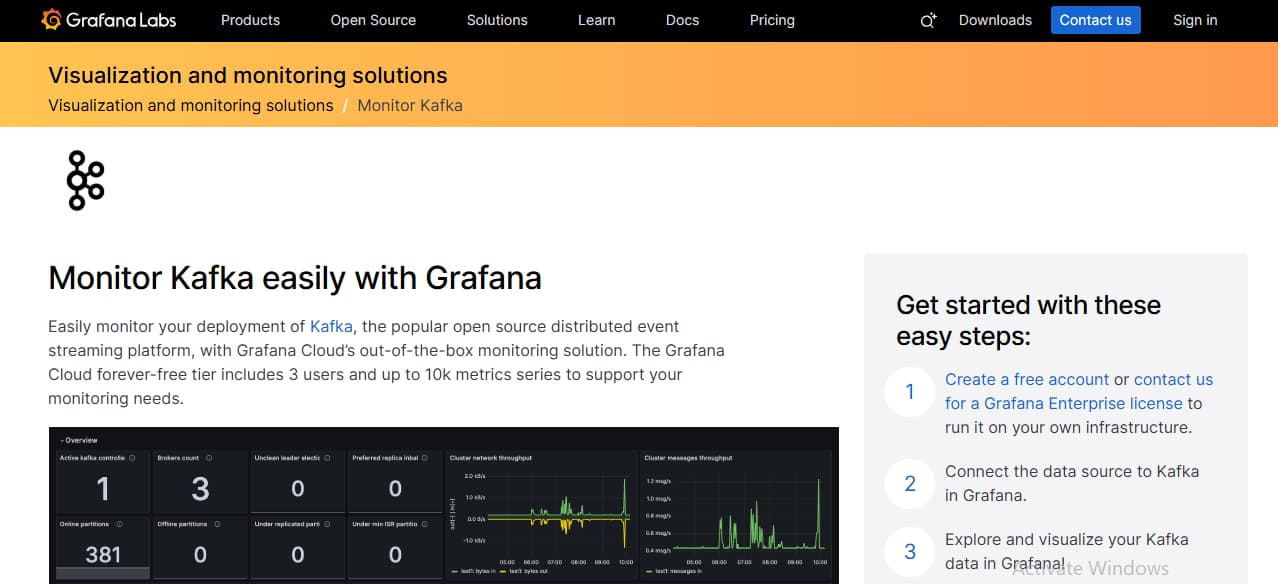Open contact us for Grafana Enterprise license link
The image size is (1278, 584).
point(1079,391)
